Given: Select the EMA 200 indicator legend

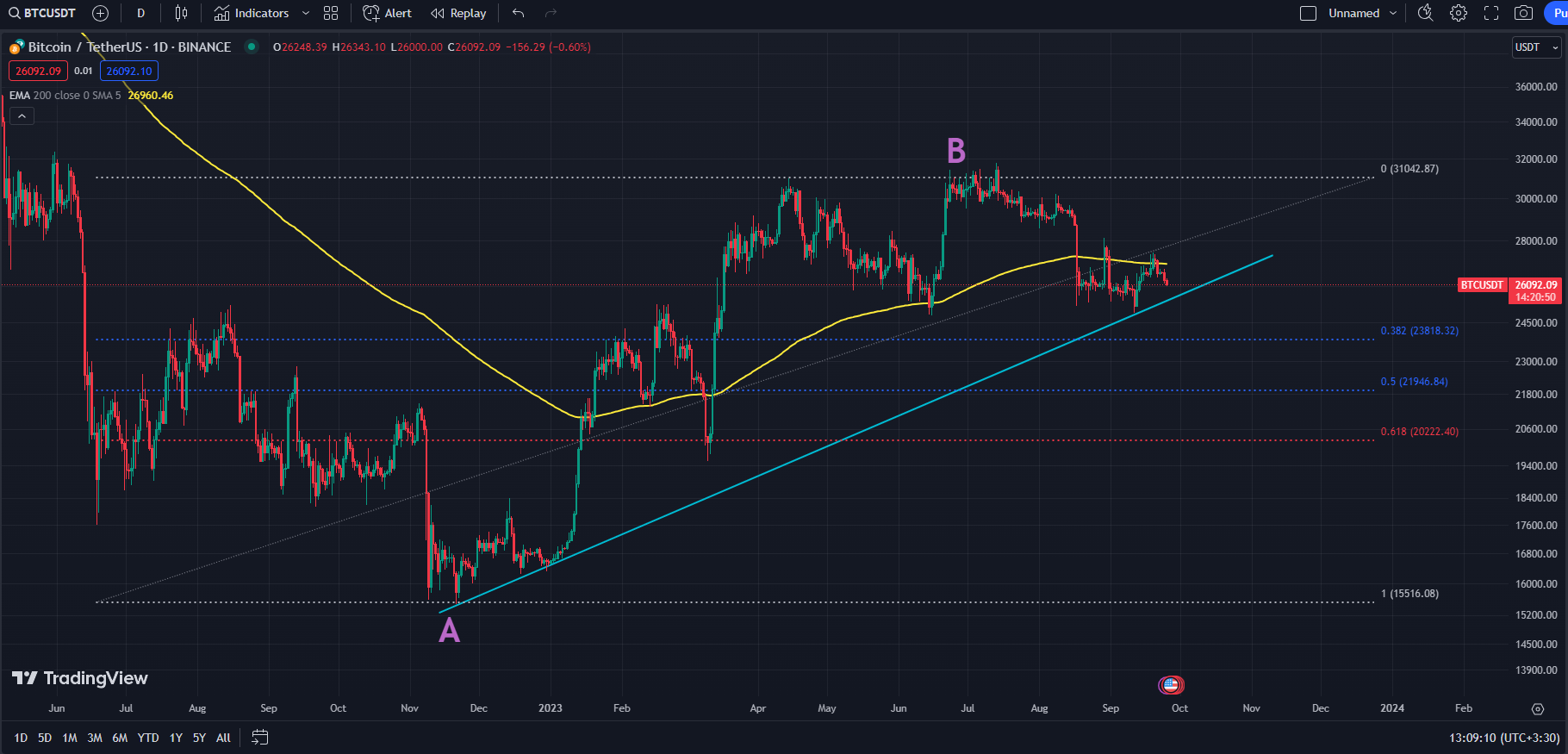Looking at the screenshot, I should tap(65, 96).
